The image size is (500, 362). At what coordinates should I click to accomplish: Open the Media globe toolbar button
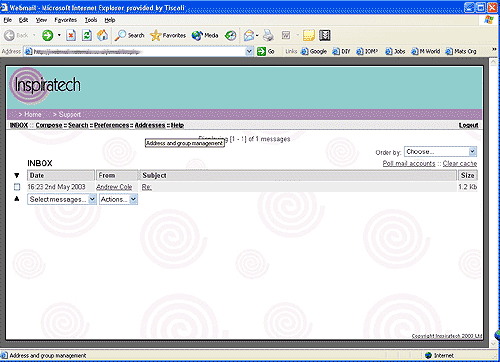coord(205,35)
